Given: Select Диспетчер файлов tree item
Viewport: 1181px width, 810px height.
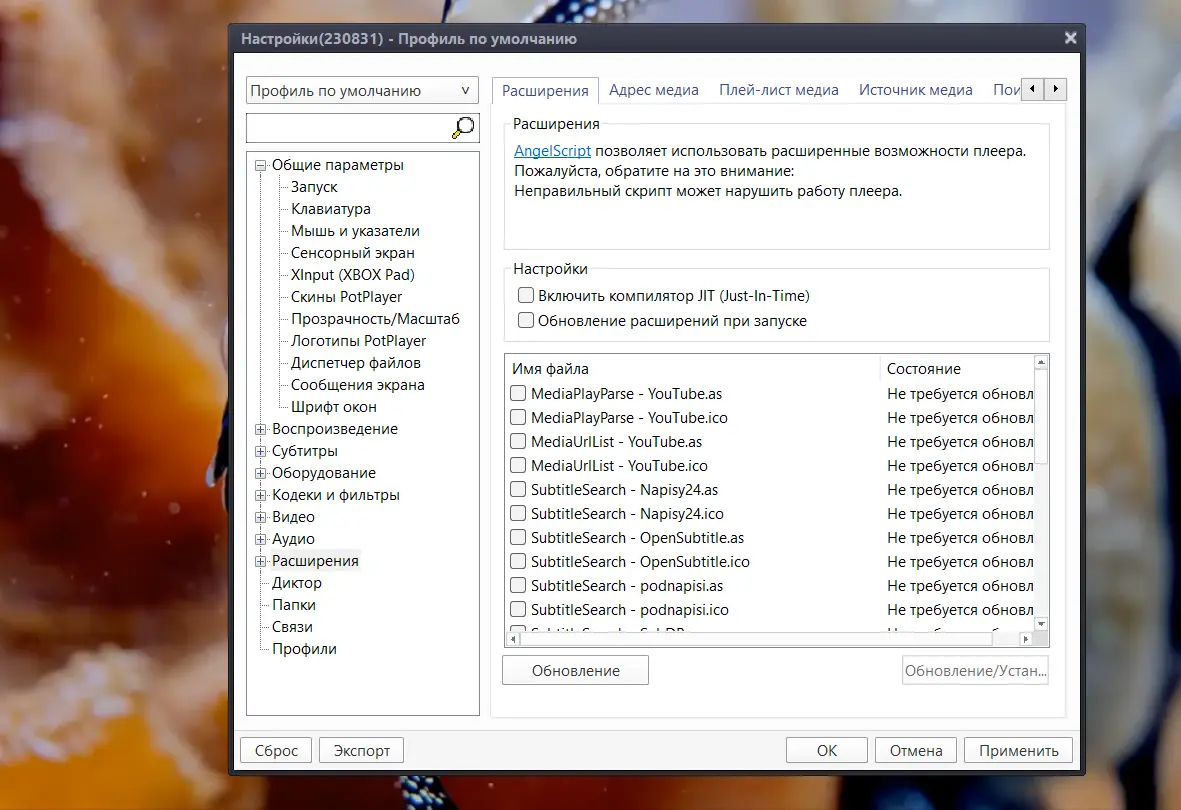Looking at the screenshot, I should [x=356, y=363].
